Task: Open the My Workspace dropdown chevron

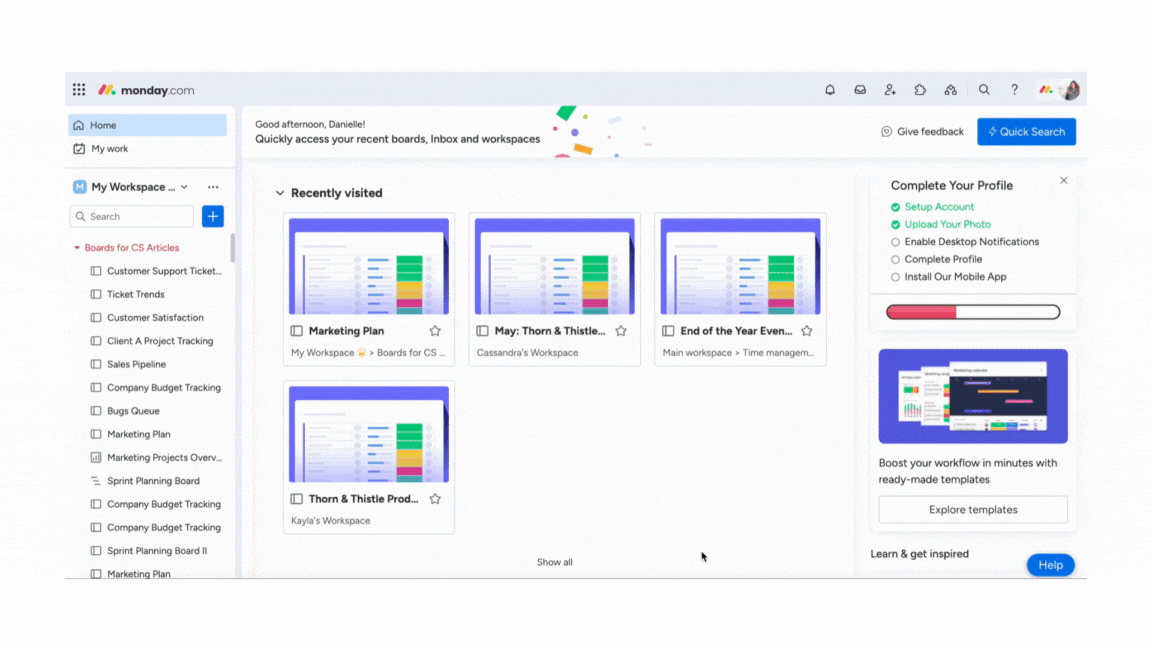Action: (x=184, y=187)
